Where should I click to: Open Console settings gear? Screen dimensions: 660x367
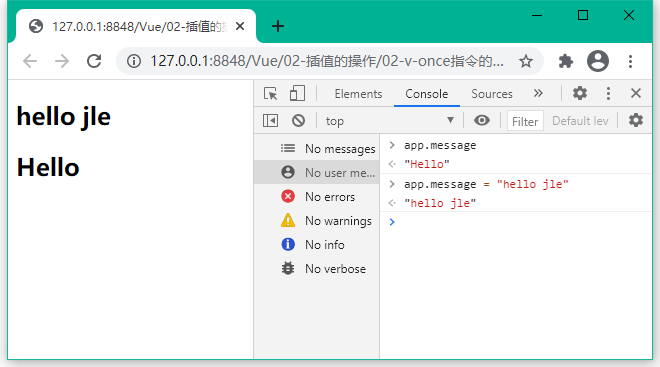pyautogui.click(x=636, y=120)
